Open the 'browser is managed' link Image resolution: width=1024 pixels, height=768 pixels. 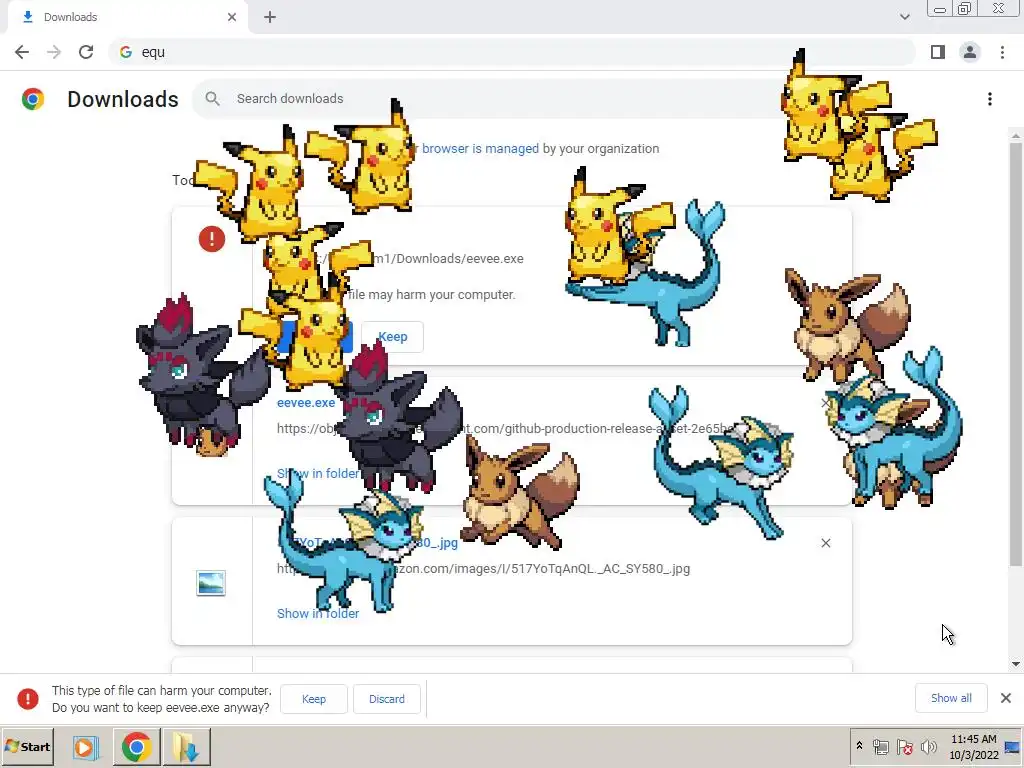[480, 148]
